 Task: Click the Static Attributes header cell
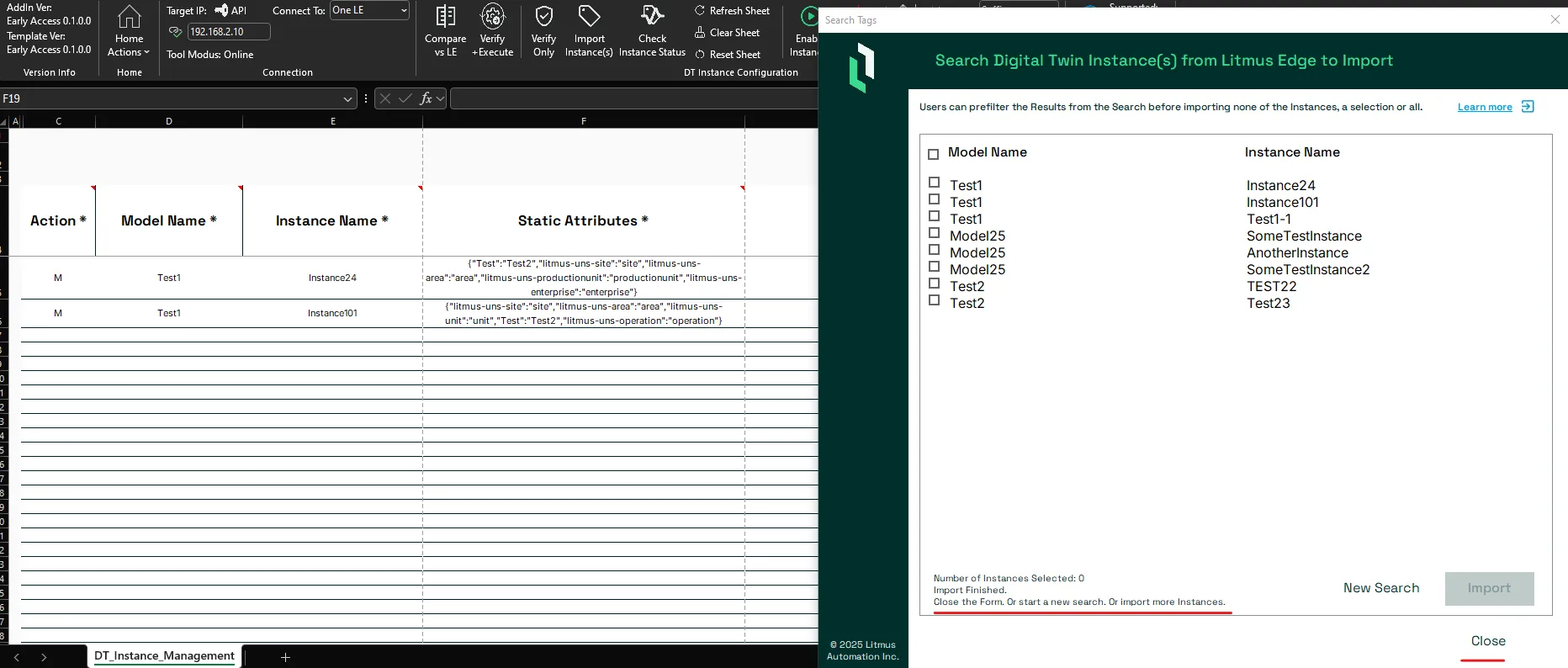click(x=583, y=220)
